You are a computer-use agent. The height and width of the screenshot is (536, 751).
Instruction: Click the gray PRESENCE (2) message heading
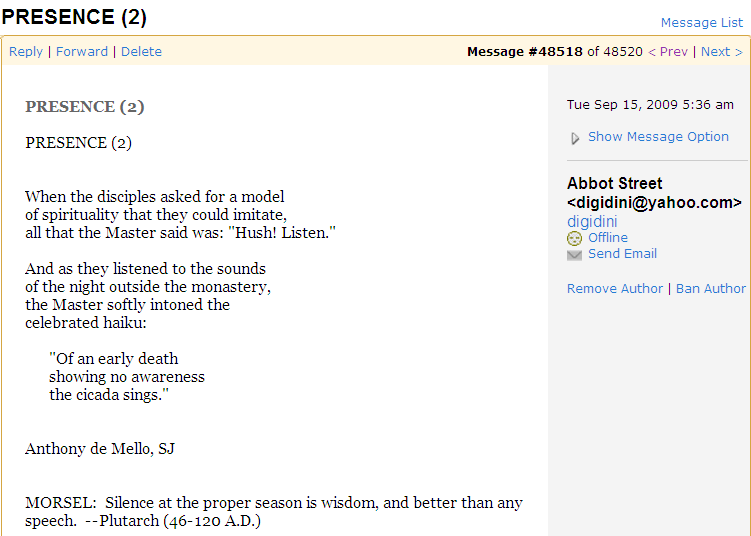85,106
